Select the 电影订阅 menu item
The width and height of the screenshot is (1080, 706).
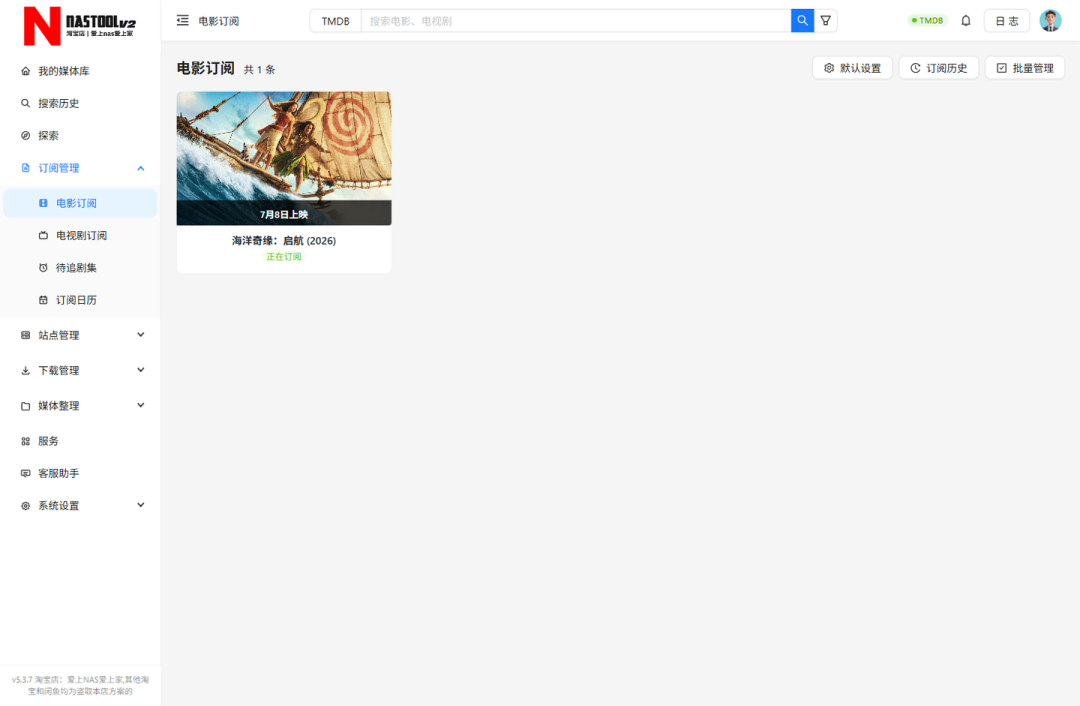(x=80, y=203)
